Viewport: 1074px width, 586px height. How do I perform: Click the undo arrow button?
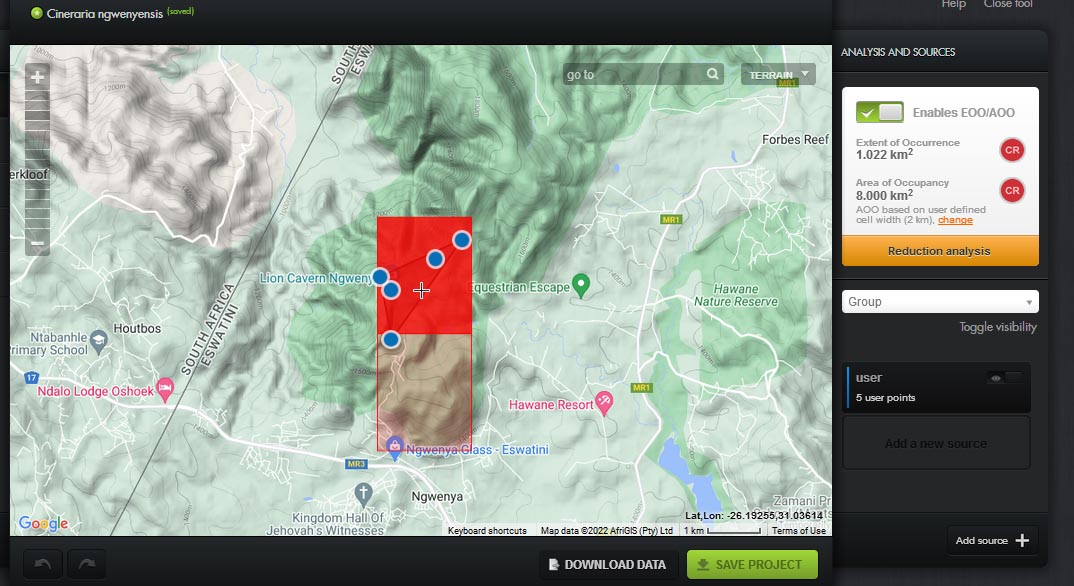coord(42,565)
